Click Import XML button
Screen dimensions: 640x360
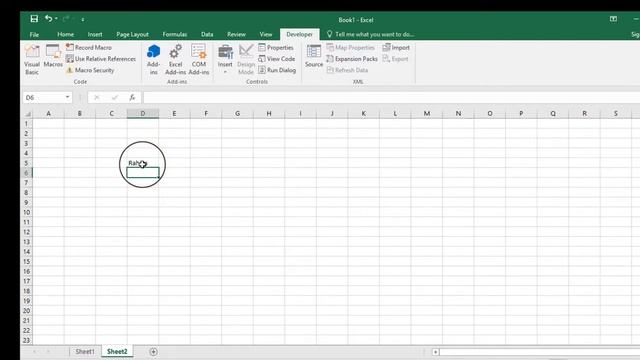[x=396, y=47]
